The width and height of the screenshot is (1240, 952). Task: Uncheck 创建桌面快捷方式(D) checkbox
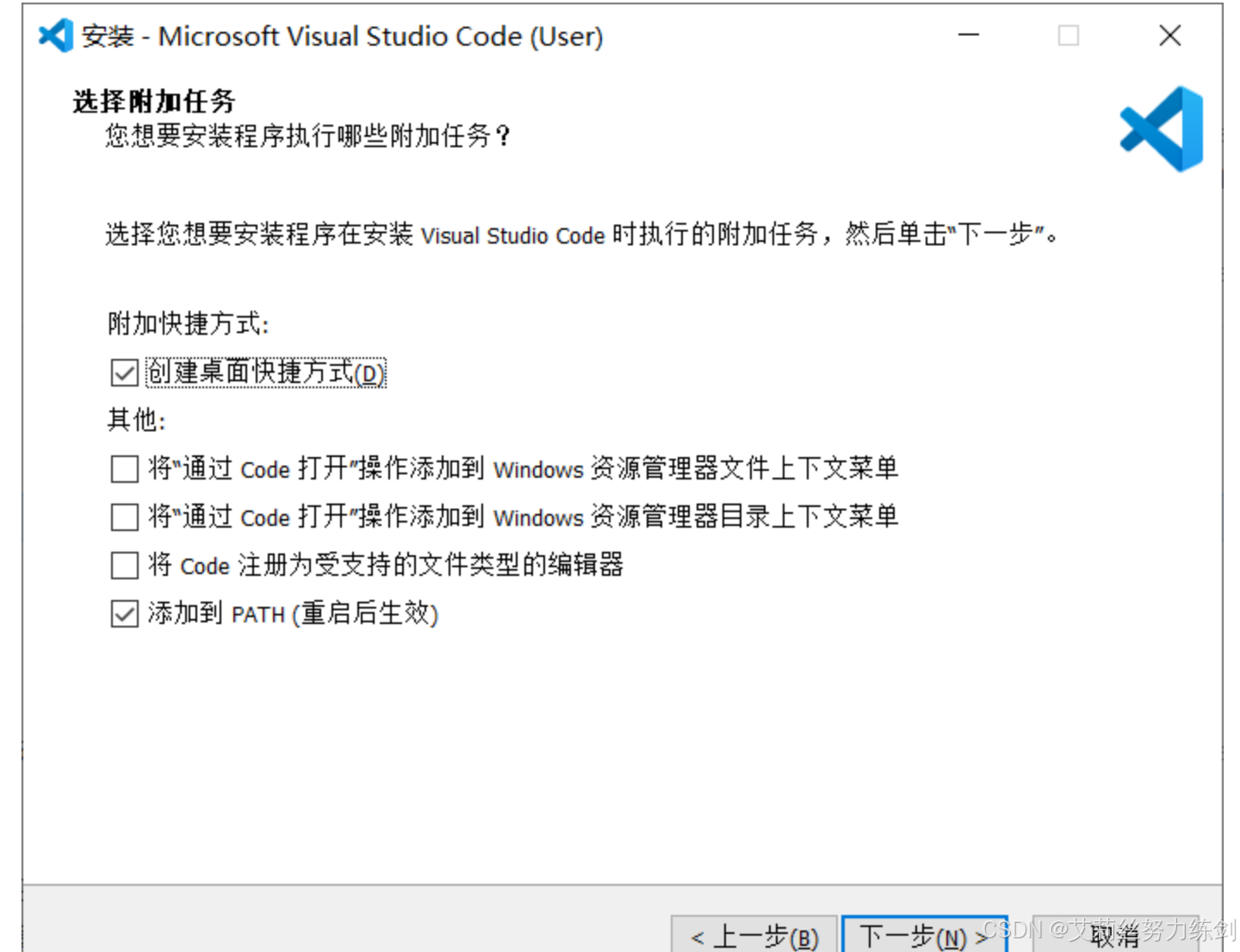click(125, 373)
